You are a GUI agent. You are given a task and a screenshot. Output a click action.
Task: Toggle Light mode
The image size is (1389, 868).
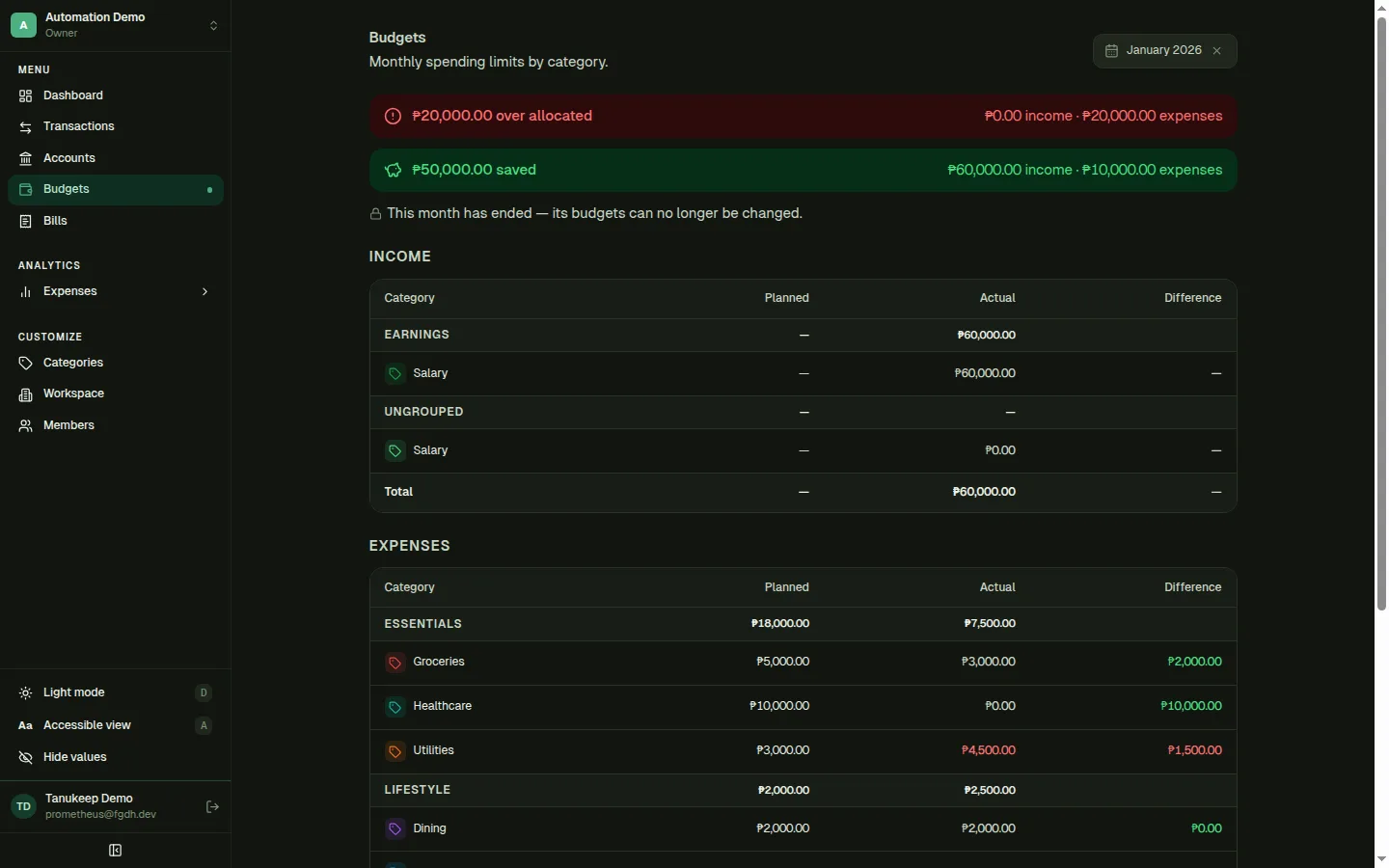[115, 692]
